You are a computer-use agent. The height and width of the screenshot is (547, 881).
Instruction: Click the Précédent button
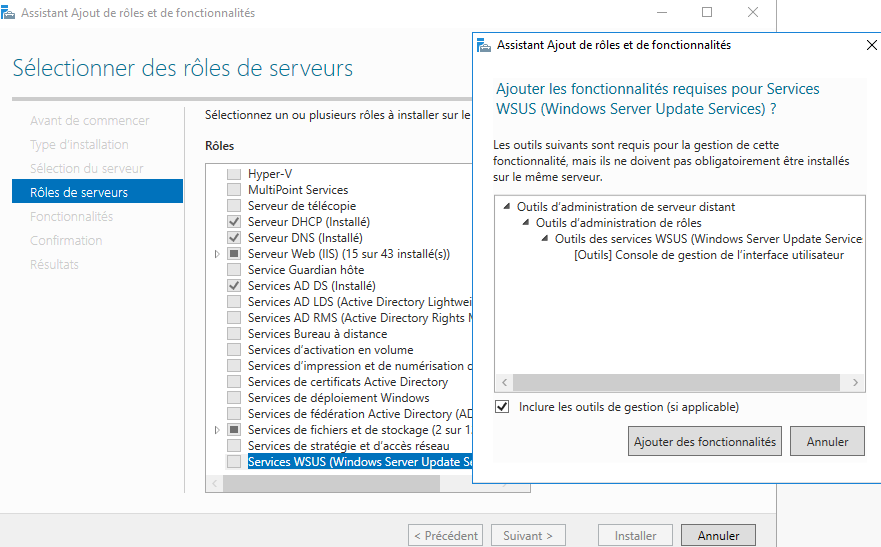pos(445,536)
